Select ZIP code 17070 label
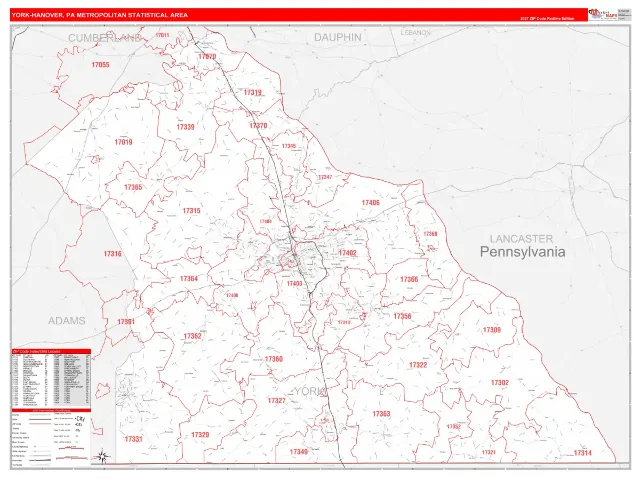640x480 pixels. click(207, 56)
